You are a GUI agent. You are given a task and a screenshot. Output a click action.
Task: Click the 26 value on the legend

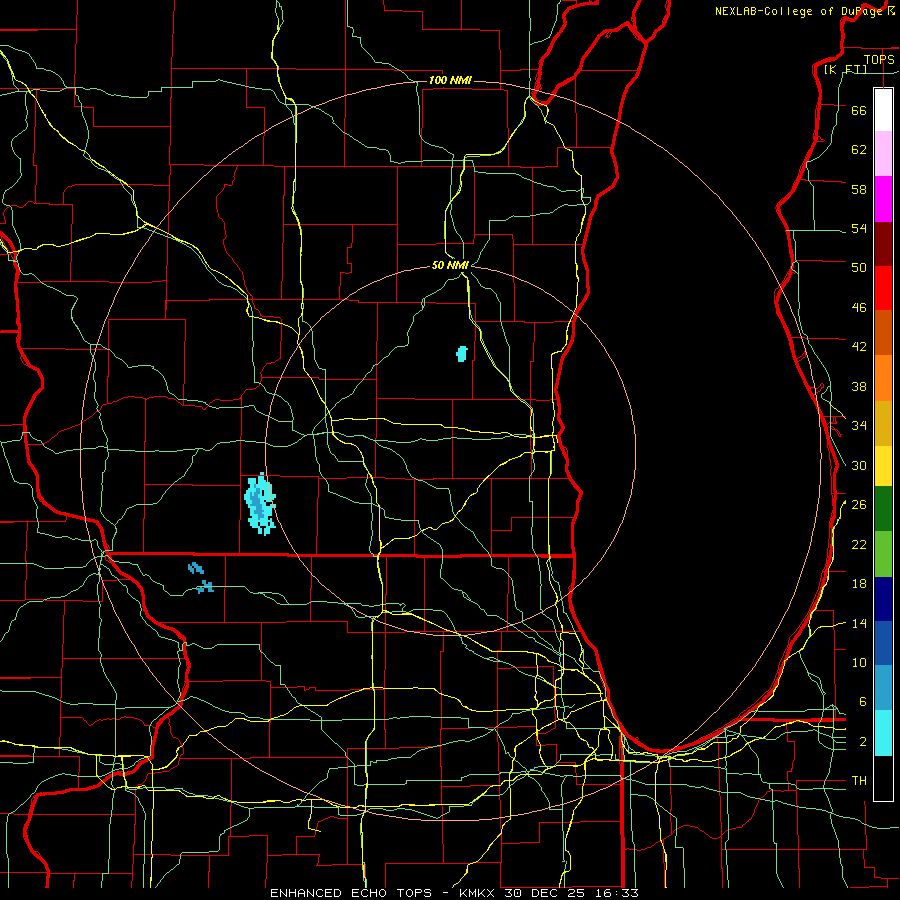[859, 505]
